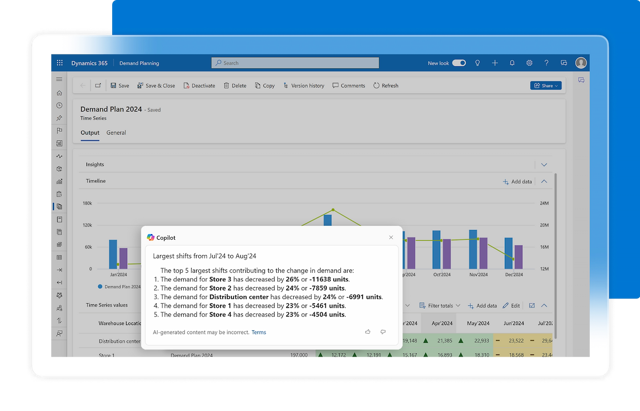640x411 pixels.
Task: Collapse the Insights section chevron
Action: click(x=544, y=164)
